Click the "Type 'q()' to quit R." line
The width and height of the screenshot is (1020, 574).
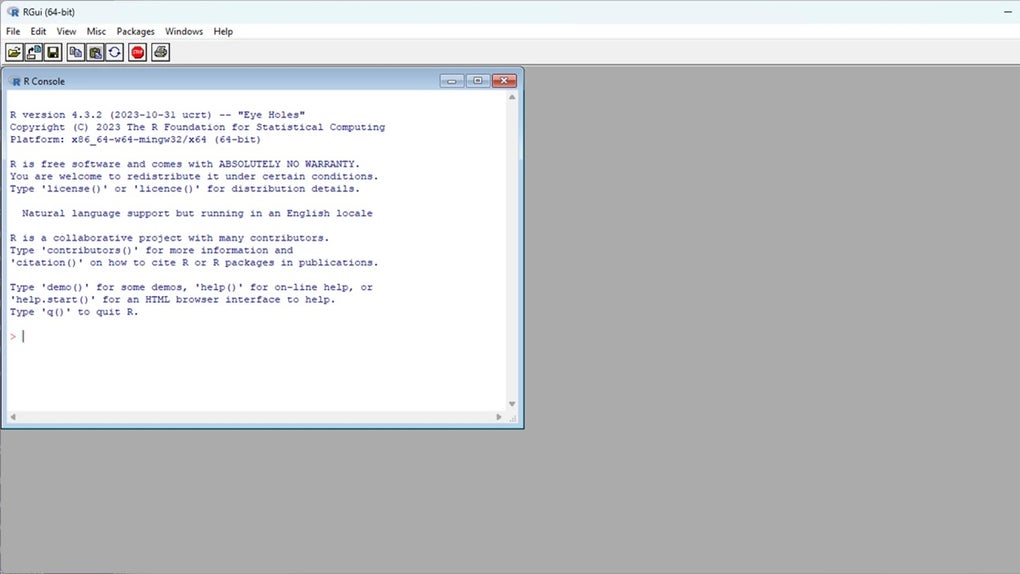pos(74,312)
